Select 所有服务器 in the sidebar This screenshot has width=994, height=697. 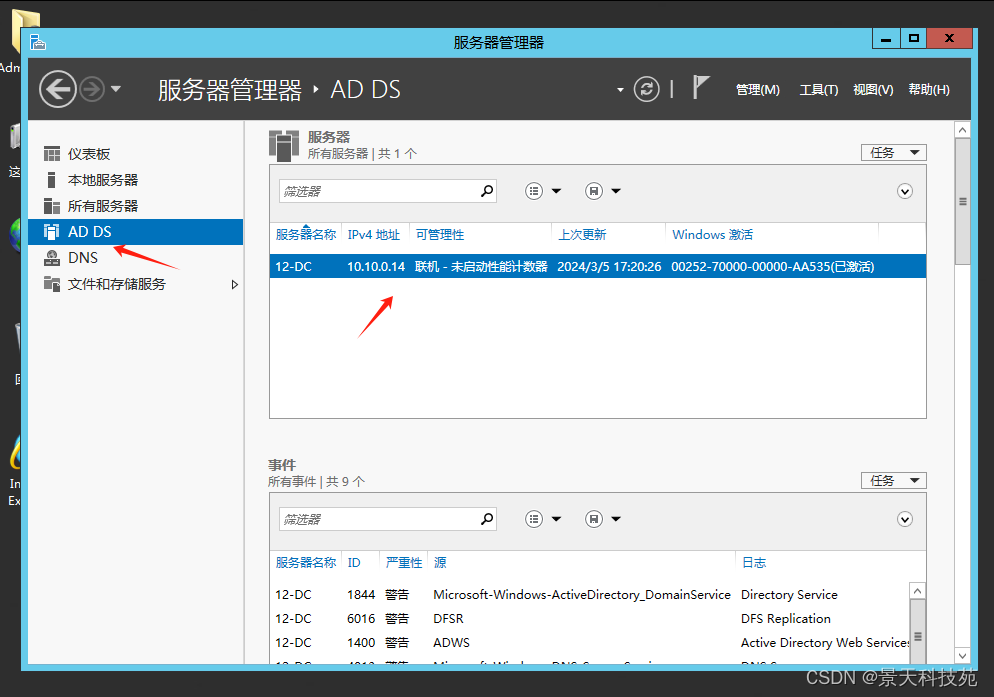[136, 206]
